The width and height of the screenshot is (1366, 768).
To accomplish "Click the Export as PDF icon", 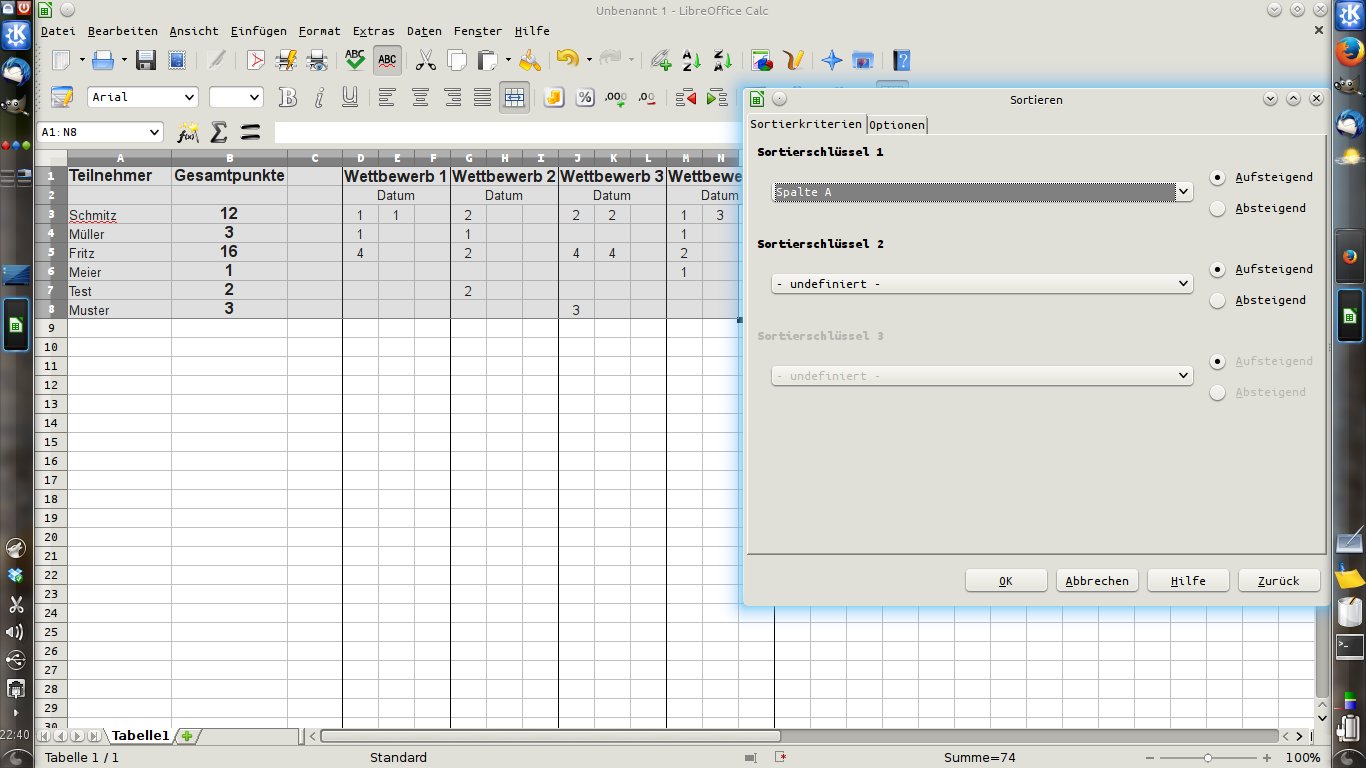I will (256, 60).
